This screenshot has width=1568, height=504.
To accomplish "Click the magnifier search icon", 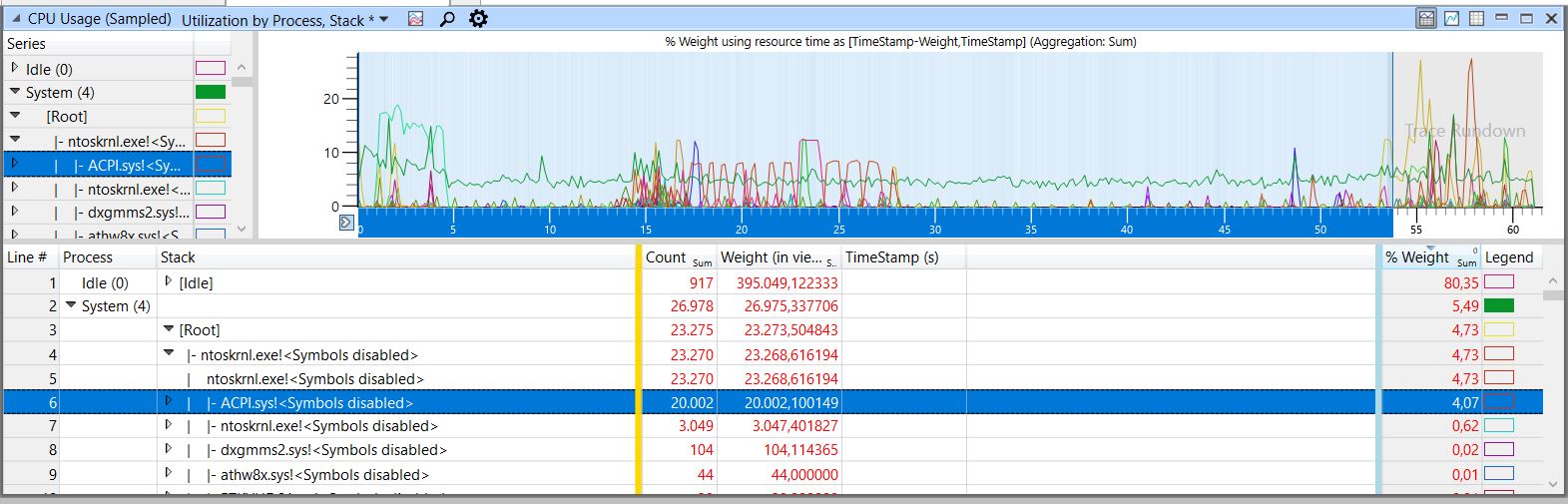I will 446,19.
